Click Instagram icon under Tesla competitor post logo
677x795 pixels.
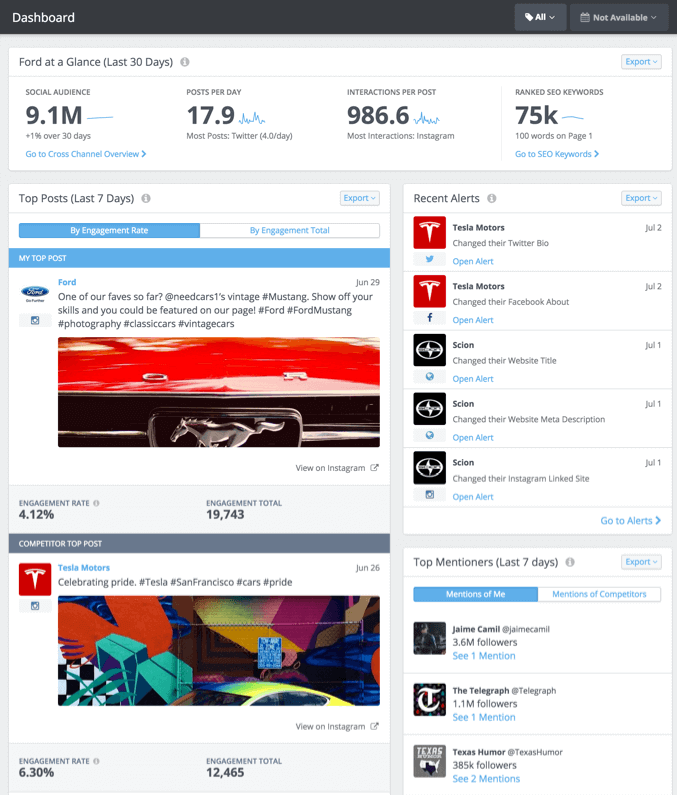click(35, 606)
